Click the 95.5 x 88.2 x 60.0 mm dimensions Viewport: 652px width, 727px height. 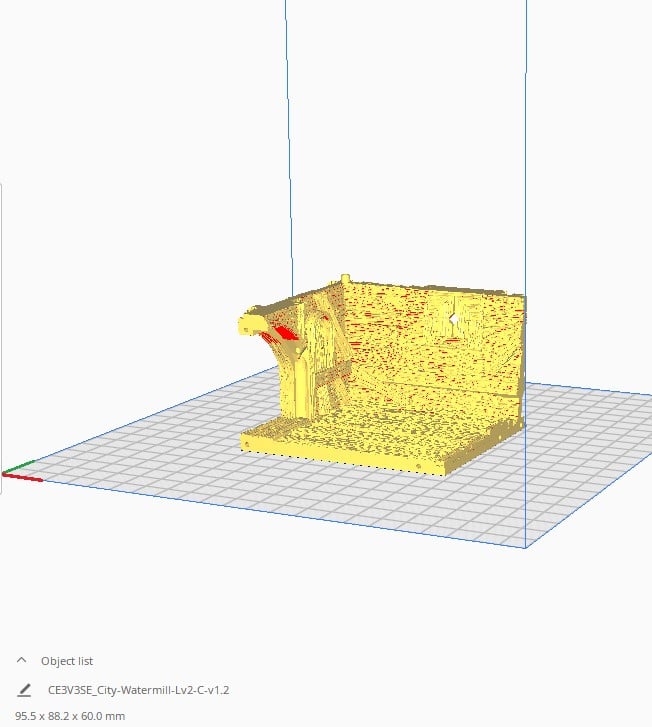[x=70, y=716]
